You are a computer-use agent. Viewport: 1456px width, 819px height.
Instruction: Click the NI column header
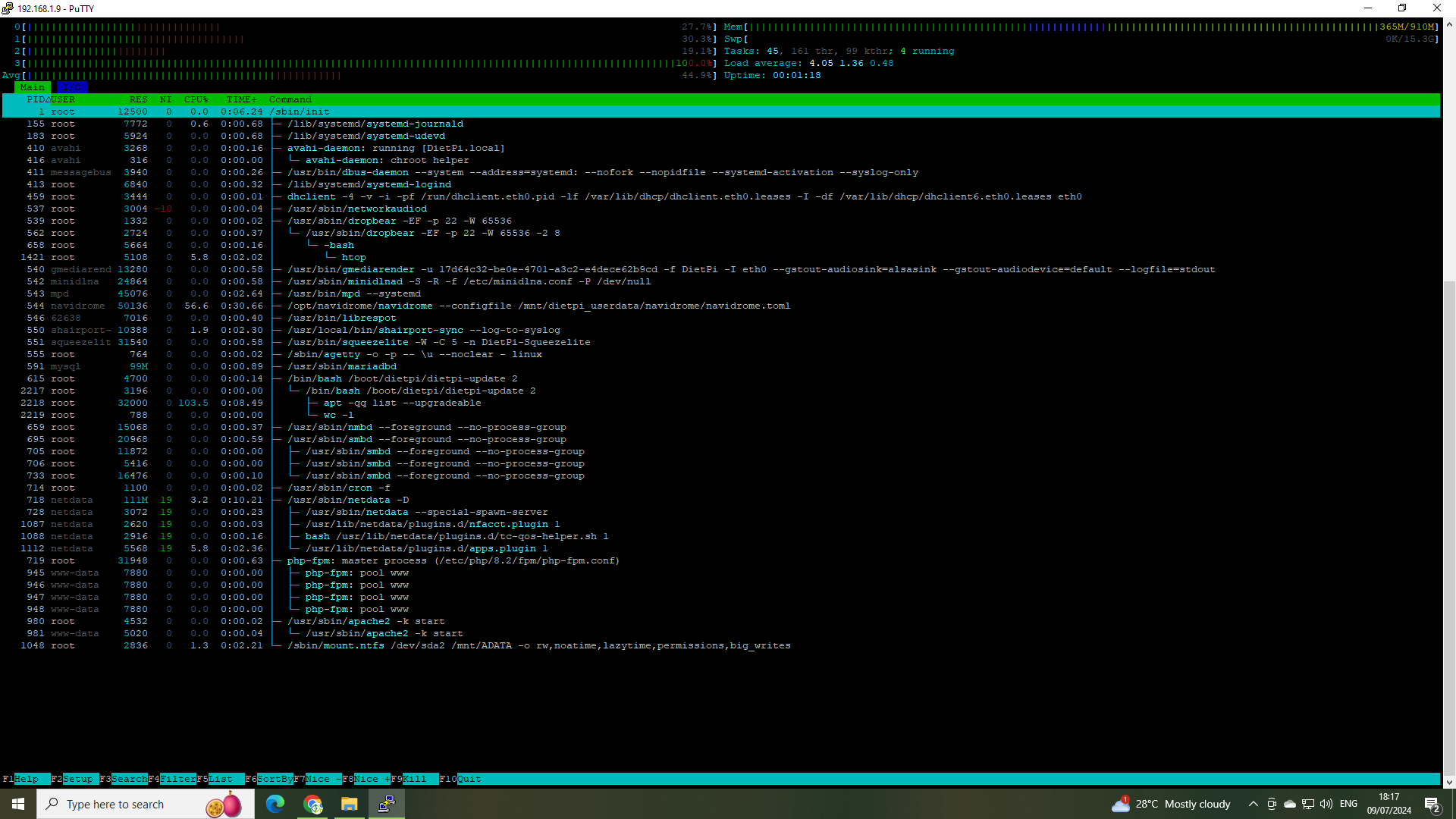point(165,99)
